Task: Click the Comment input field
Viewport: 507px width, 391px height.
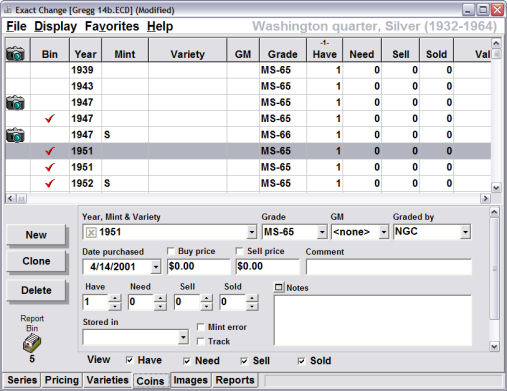Action: click(389, 267)
